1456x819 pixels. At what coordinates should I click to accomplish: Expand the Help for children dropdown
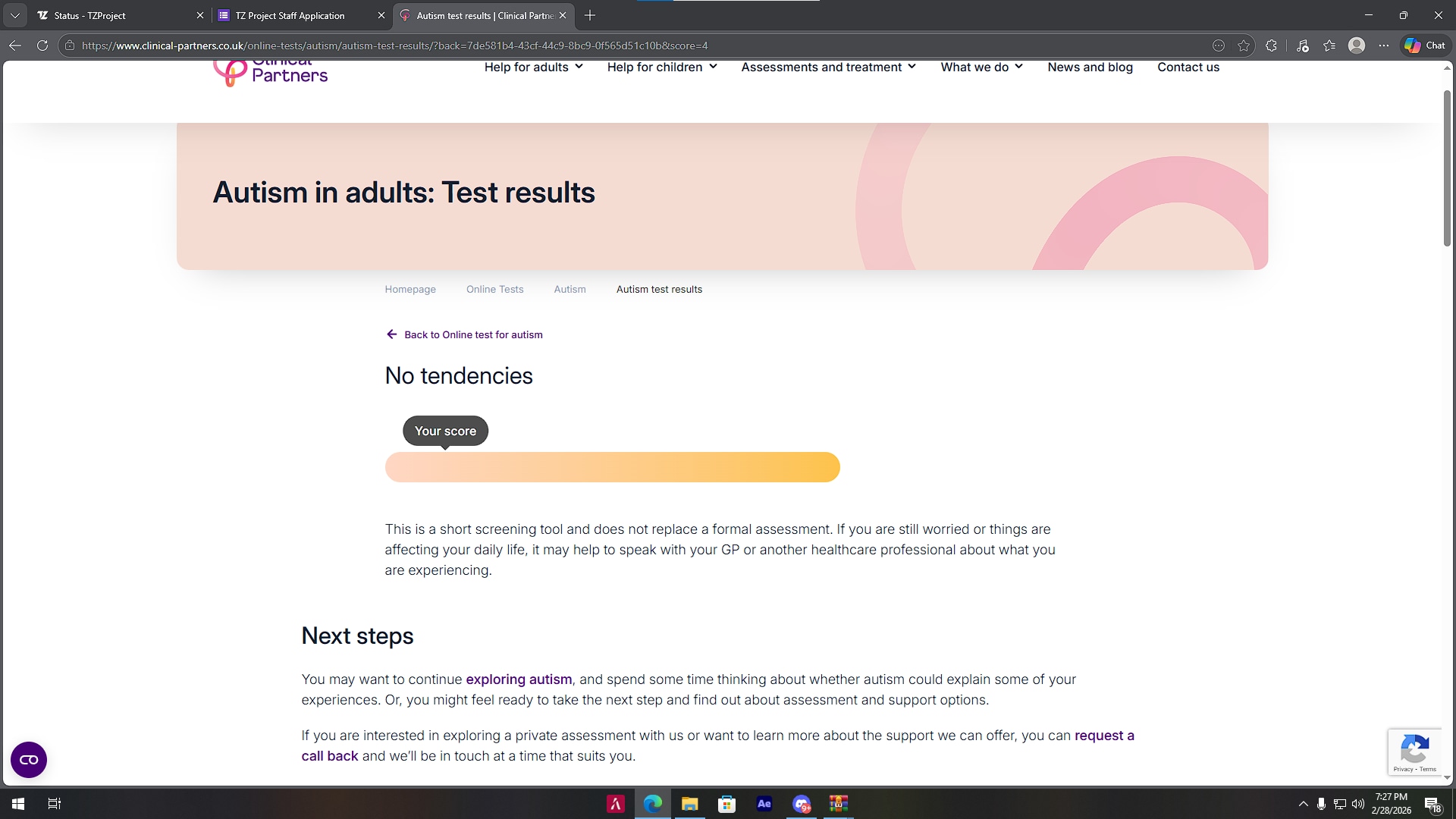(x=661, y=67)
